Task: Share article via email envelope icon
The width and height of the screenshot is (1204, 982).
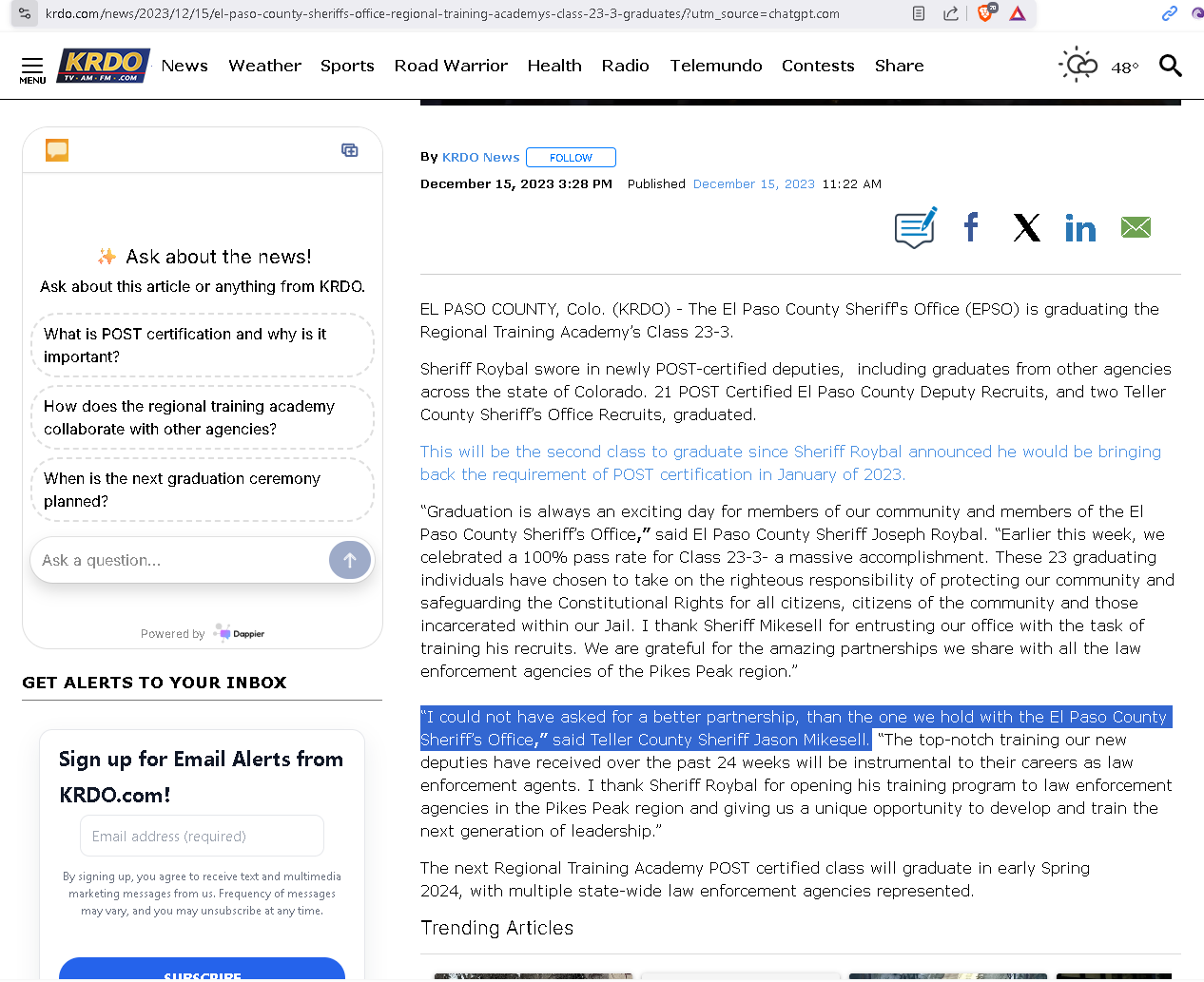Action: pyautogui.click(x=1136, y=227)
